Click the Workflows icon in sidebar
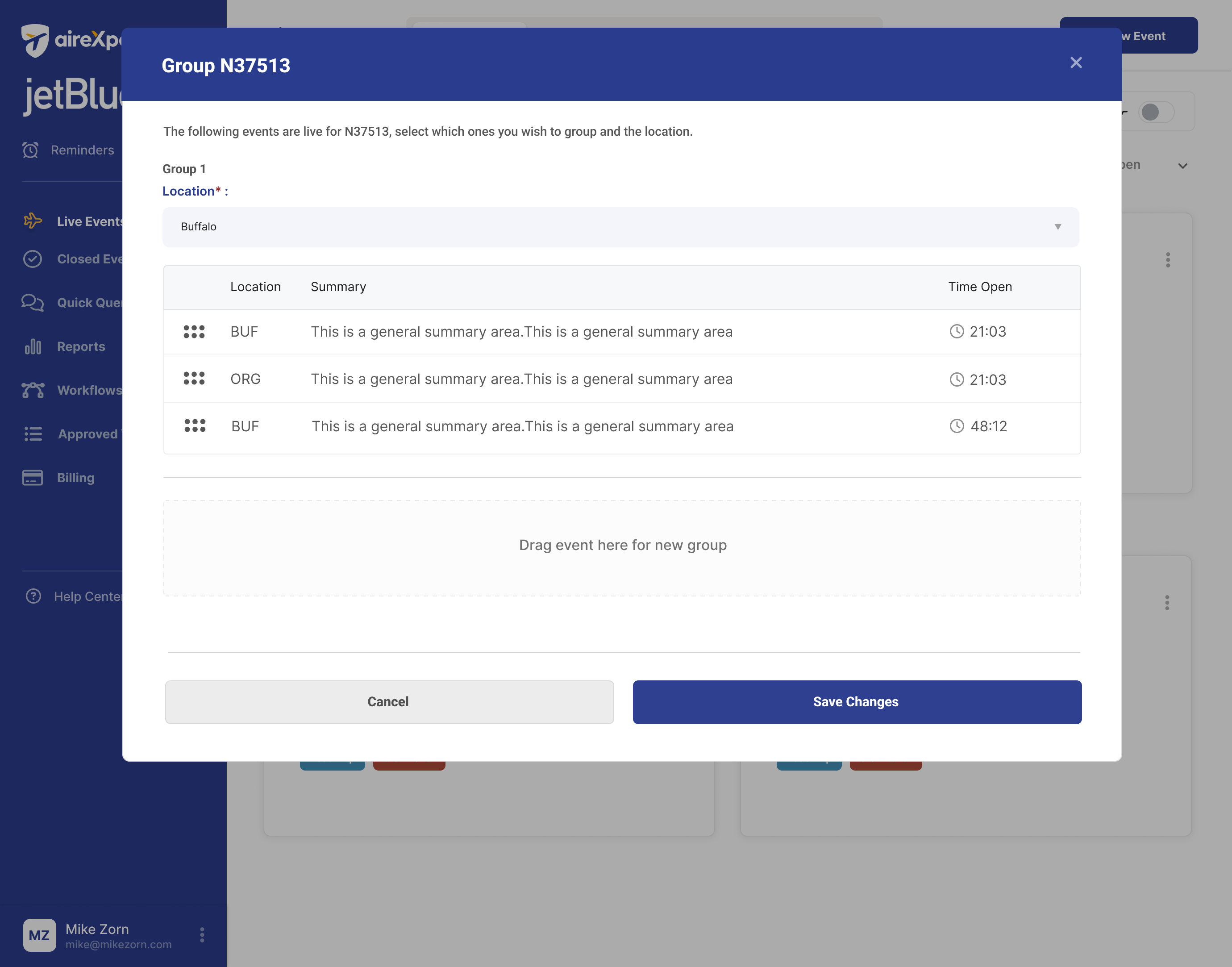Screen dimensions: 1232x967 (33, 390)
